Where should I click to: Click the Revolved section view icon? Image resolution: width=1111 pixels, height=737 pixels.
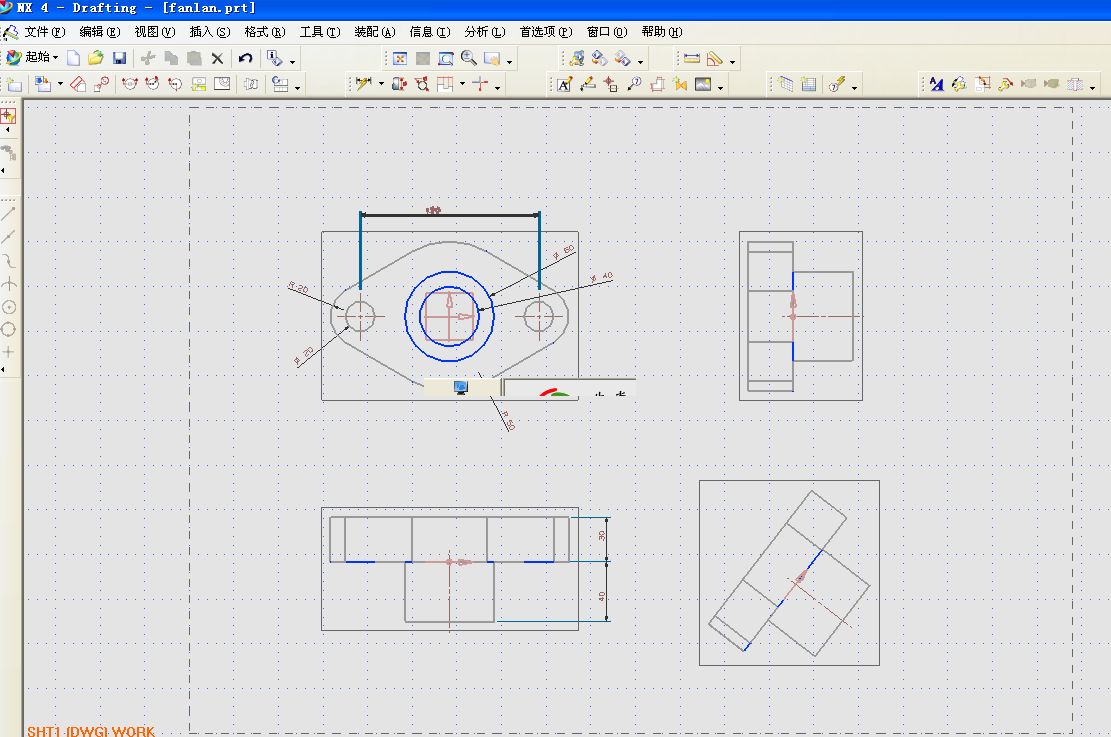click(175, 84)
